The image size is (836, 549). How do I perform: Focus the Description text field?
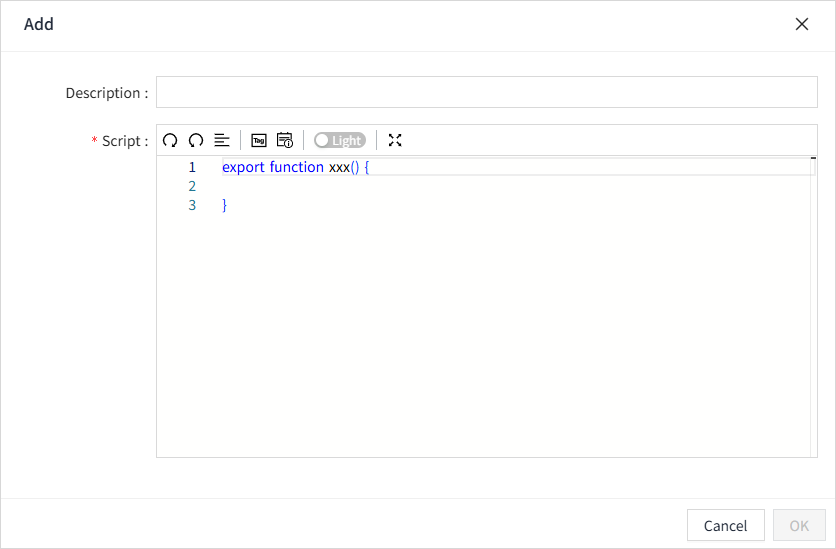[486, 92]
